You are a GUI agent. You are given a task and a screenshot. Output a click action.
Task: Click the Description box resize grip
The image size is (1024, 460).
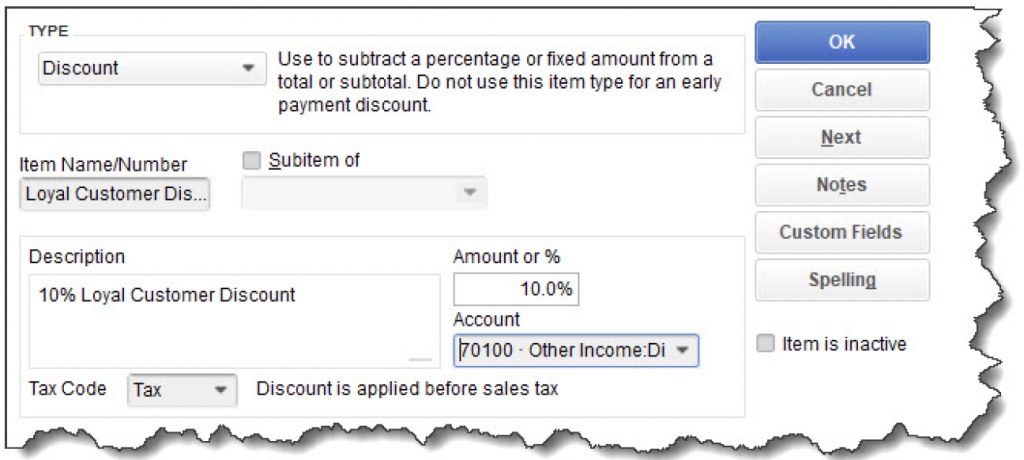coord(421,359)
